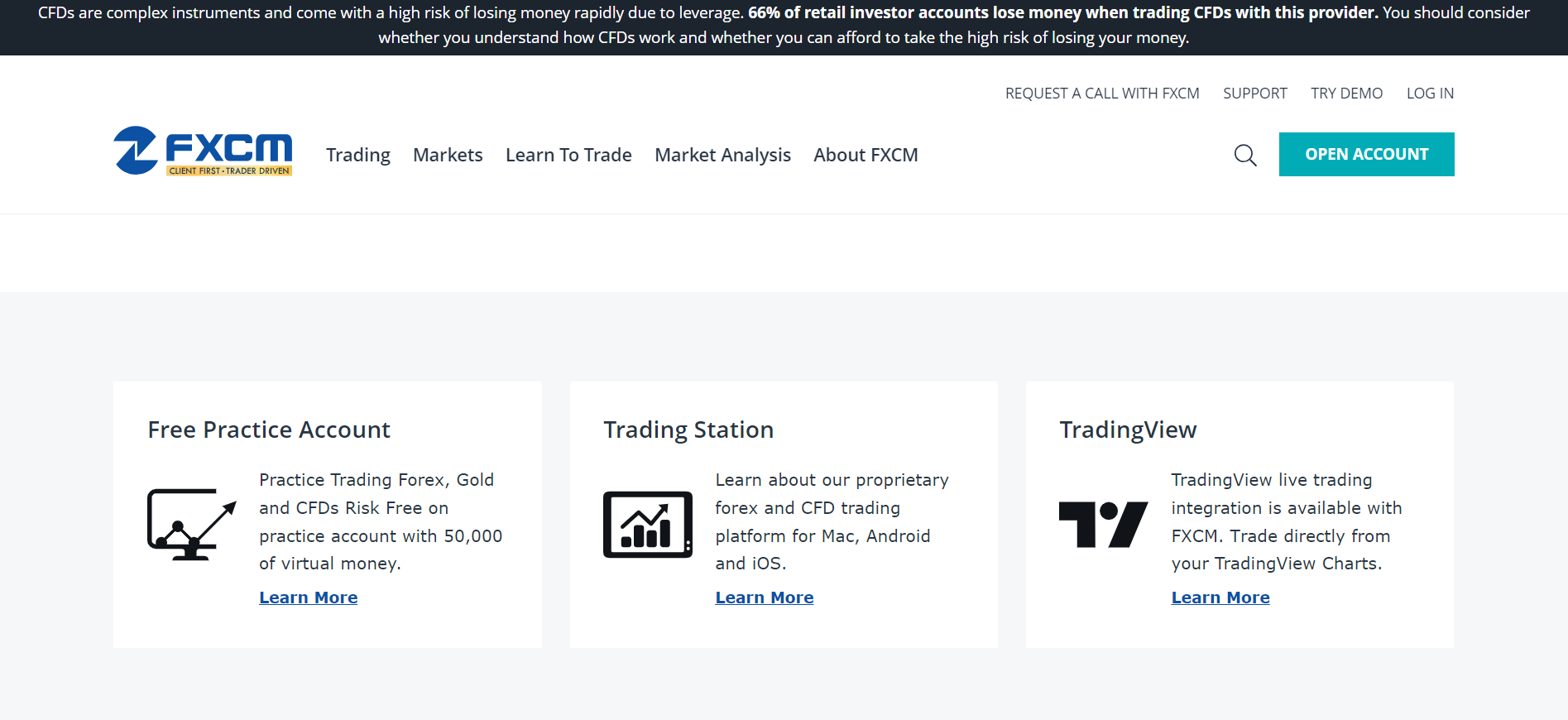Open the Trading menu
Image resolution: width=1568 pixels, height=720 pixels.
pos(358,155)
